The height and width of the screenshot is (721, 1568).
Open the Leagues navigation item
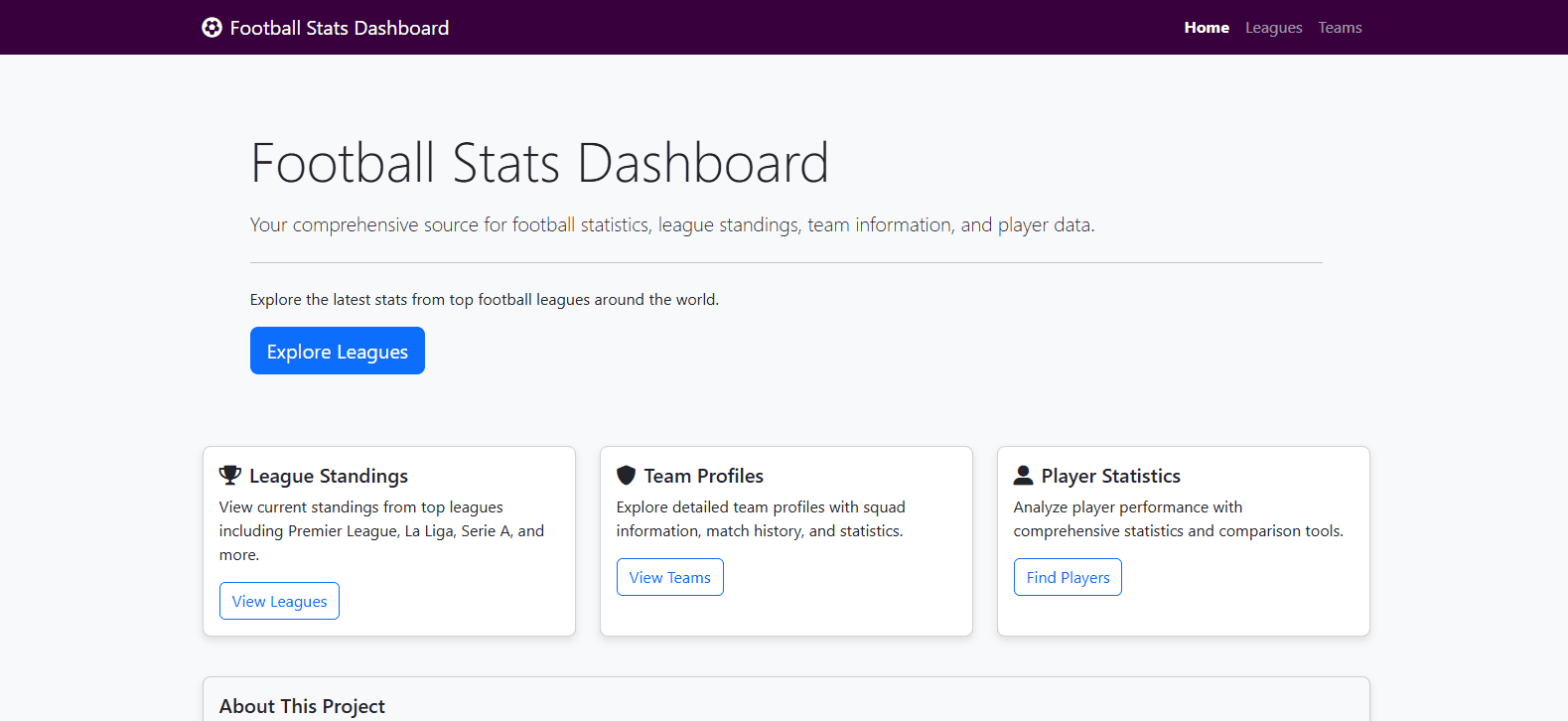(1274, 27)
